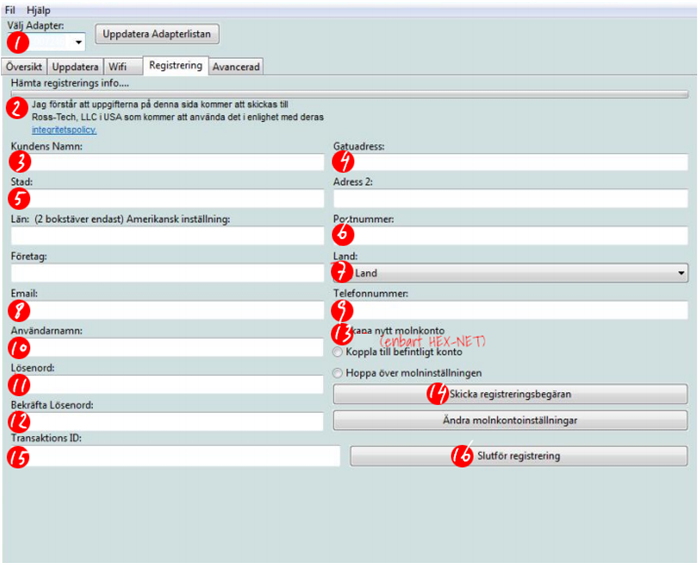Click Uppdatera Adapterlistan button
The image size is (700, 565).
tap(158, 34)
